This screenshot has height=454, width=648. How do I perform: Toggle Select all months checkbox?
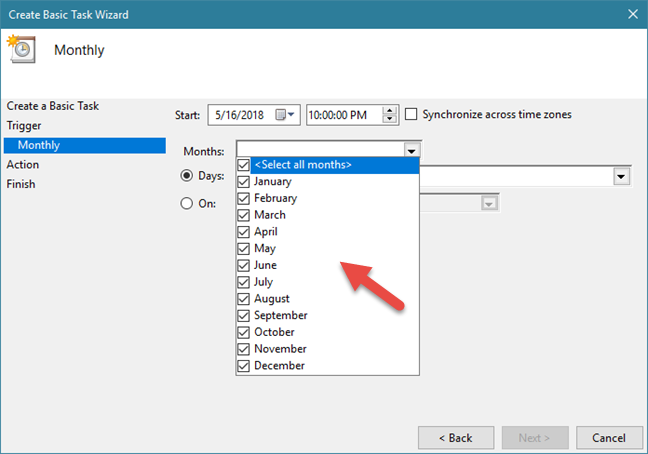(243, 165)
